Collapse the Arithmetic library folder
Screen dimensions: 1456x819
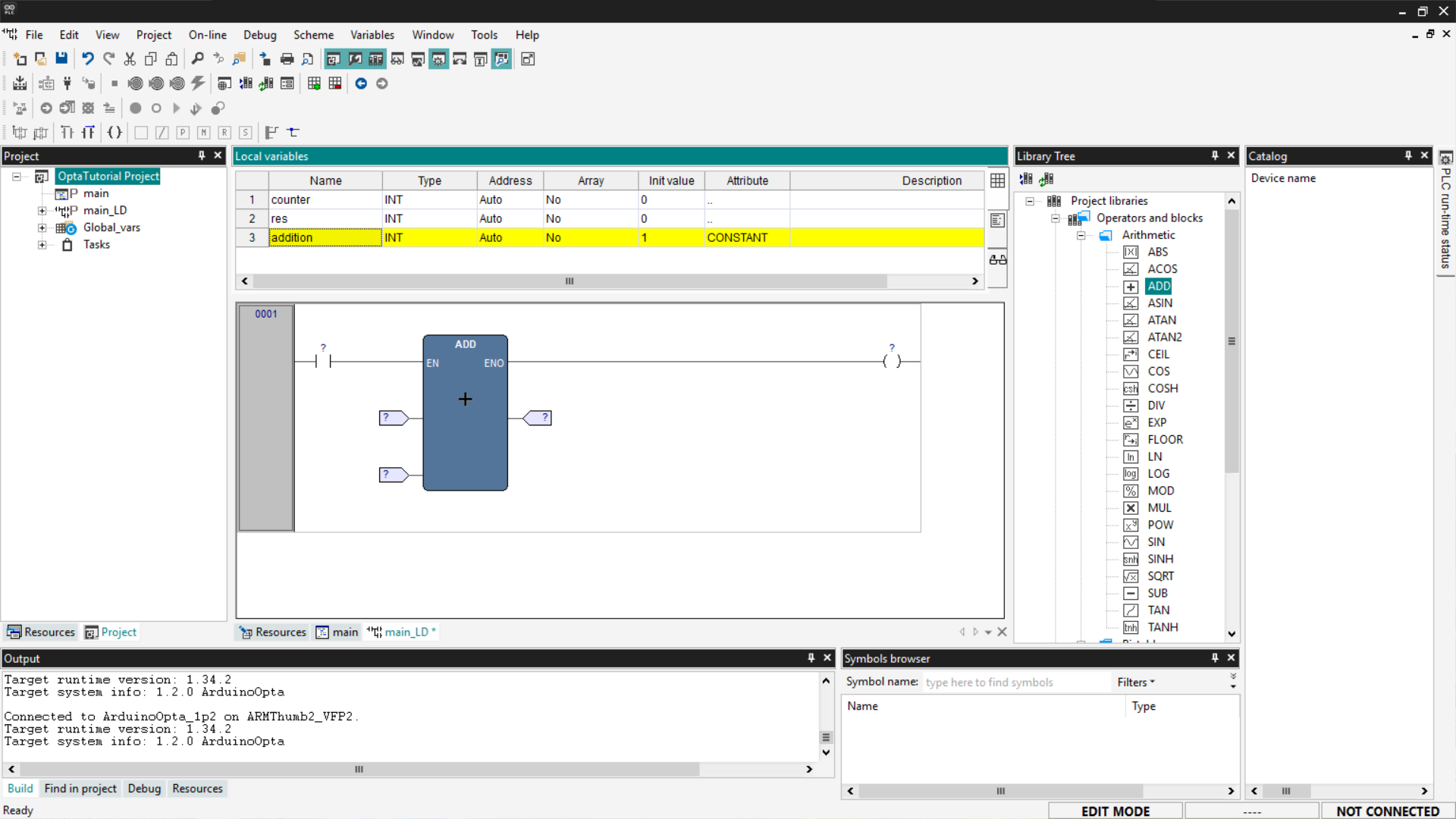click(x=1081, y=235)
